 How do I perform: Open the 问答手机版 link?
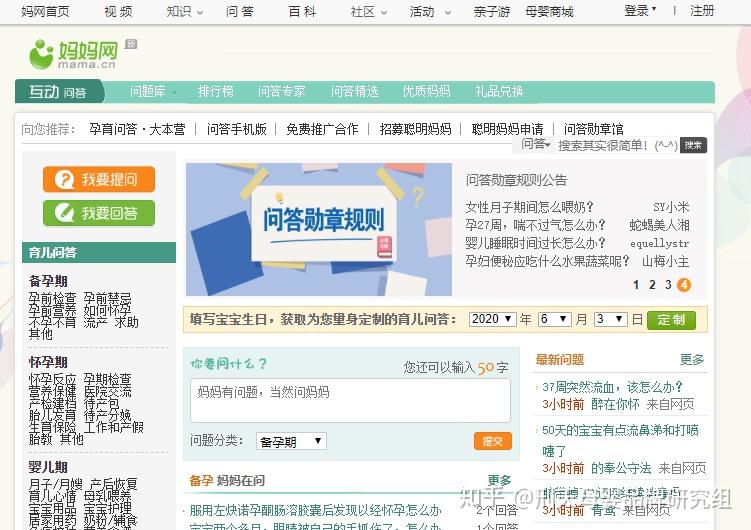pos(237,129)
